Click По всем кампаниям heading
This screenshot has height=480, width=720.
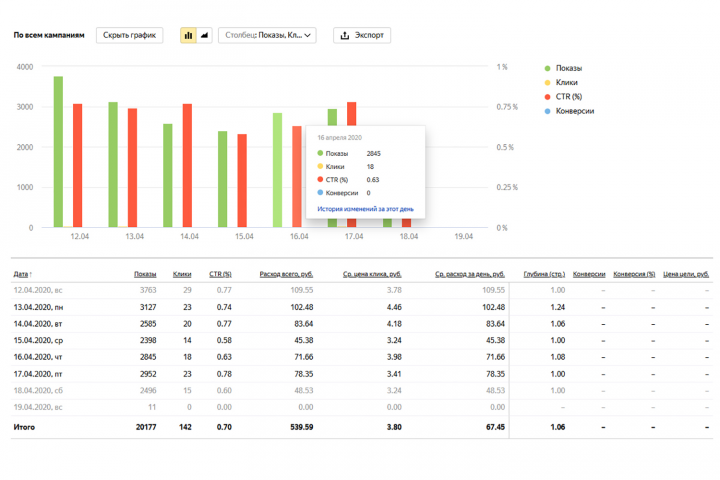(x=49, y=35)
